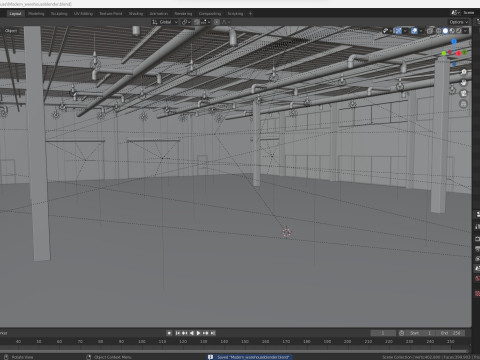Click the Scene name field
Image resolution: width=480 pixels, height=360 pixels.
pos(470,13)
